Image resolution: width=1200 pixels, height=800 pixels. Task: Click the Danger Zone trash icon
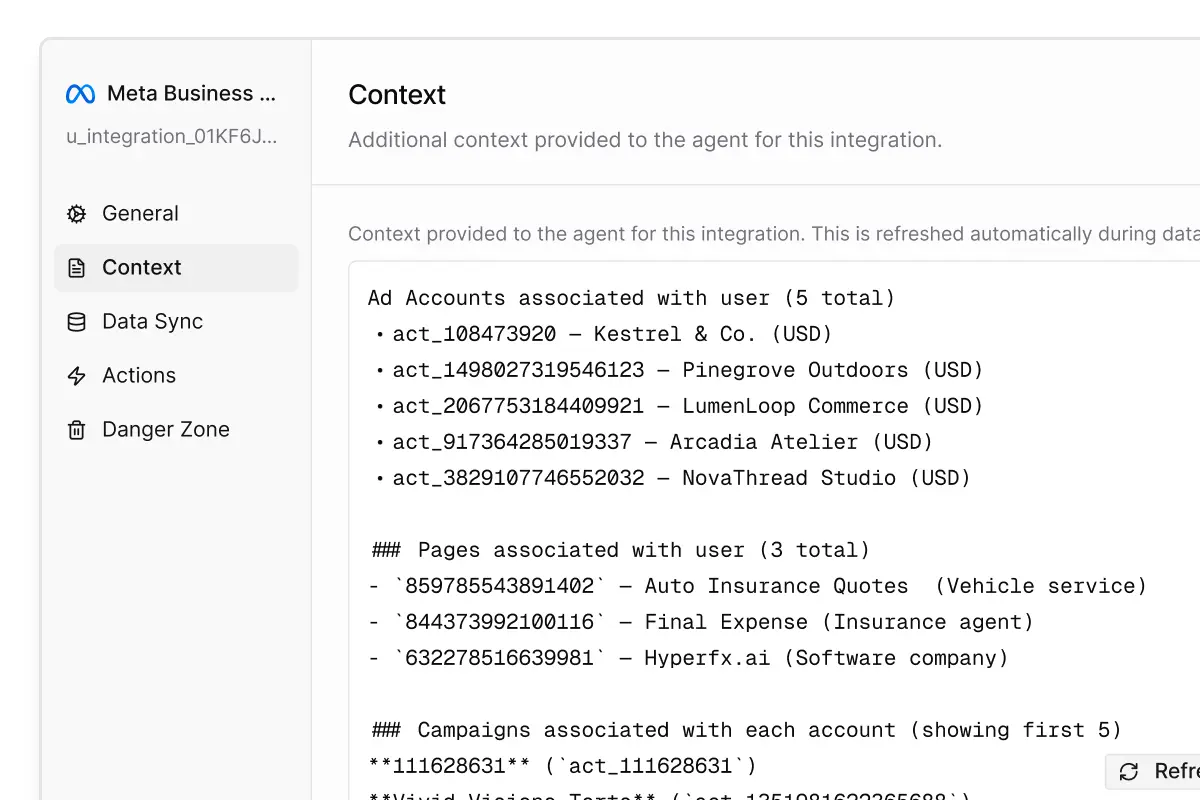(x=76, y=429)
